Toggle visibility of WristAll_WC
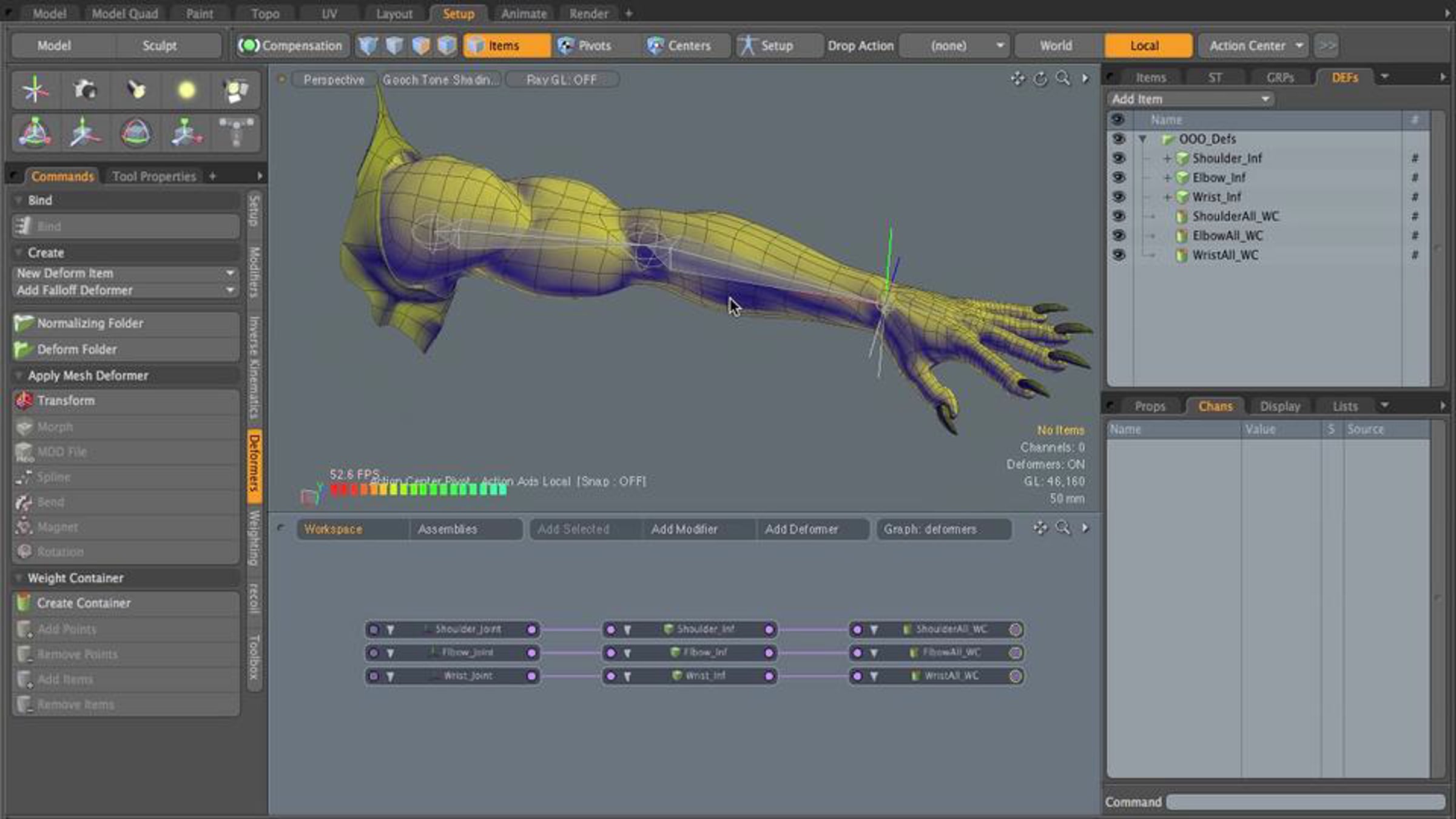 click(1118, 255)
